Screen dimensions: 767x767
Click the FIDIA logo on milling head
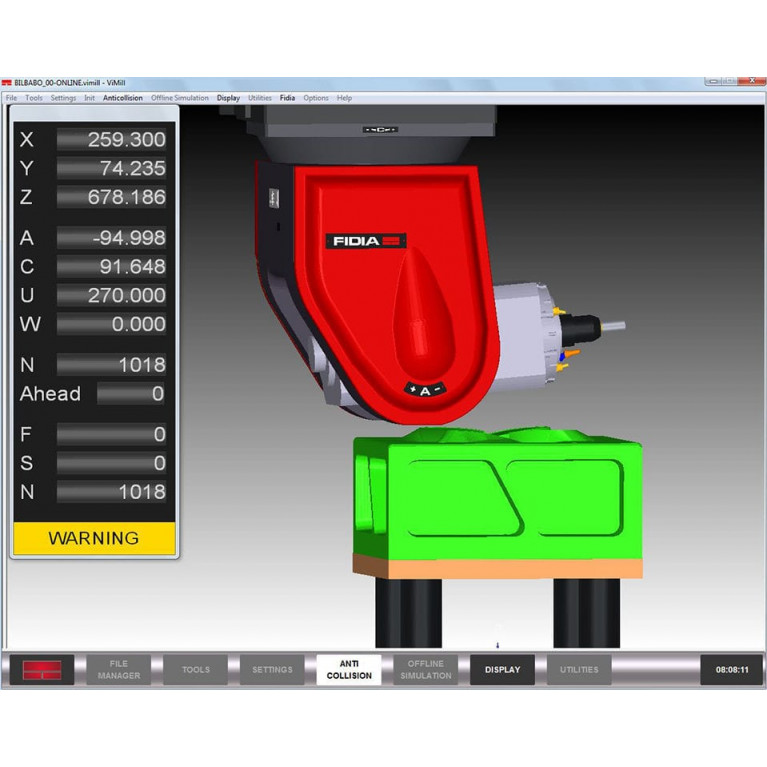point(366,241)
